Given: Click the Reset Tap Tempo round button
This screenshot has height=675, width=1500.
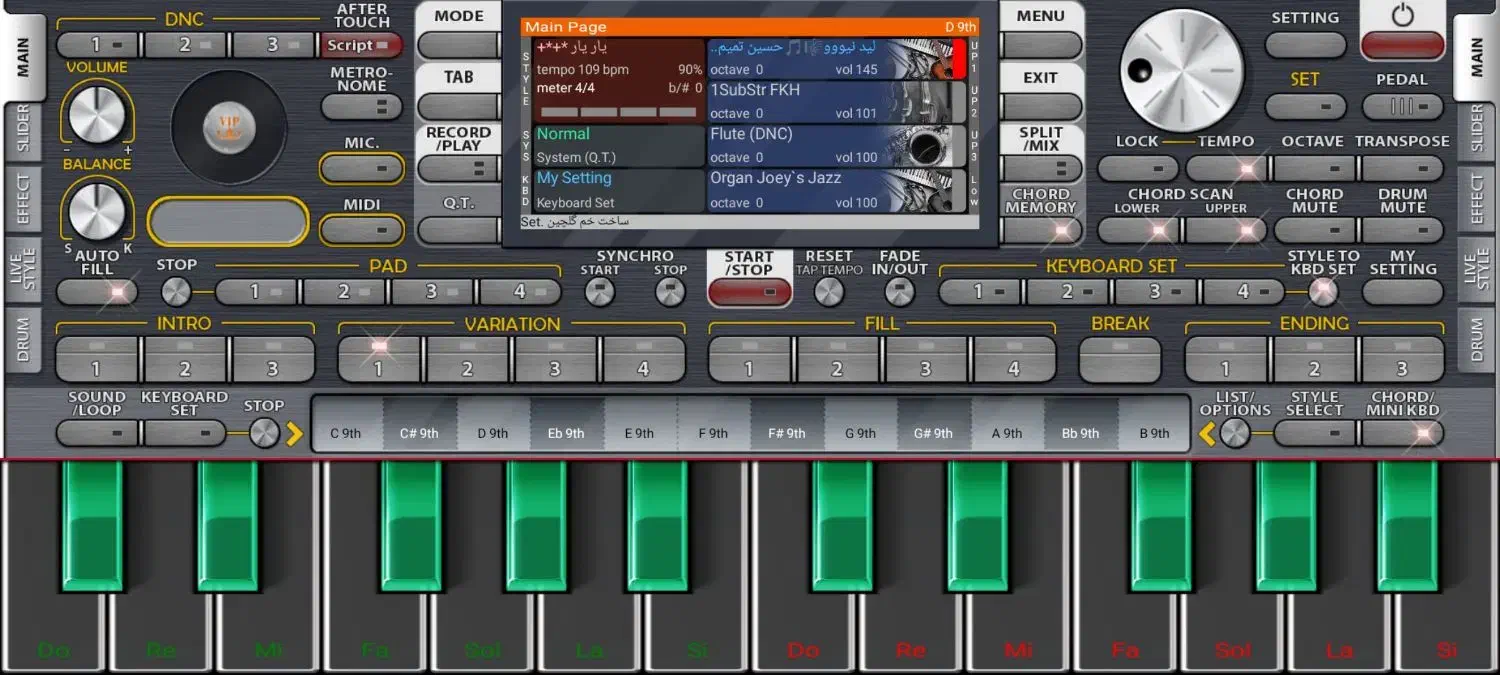Looking at the screenshot, I should pyautogui.click(x=829, y=292).
